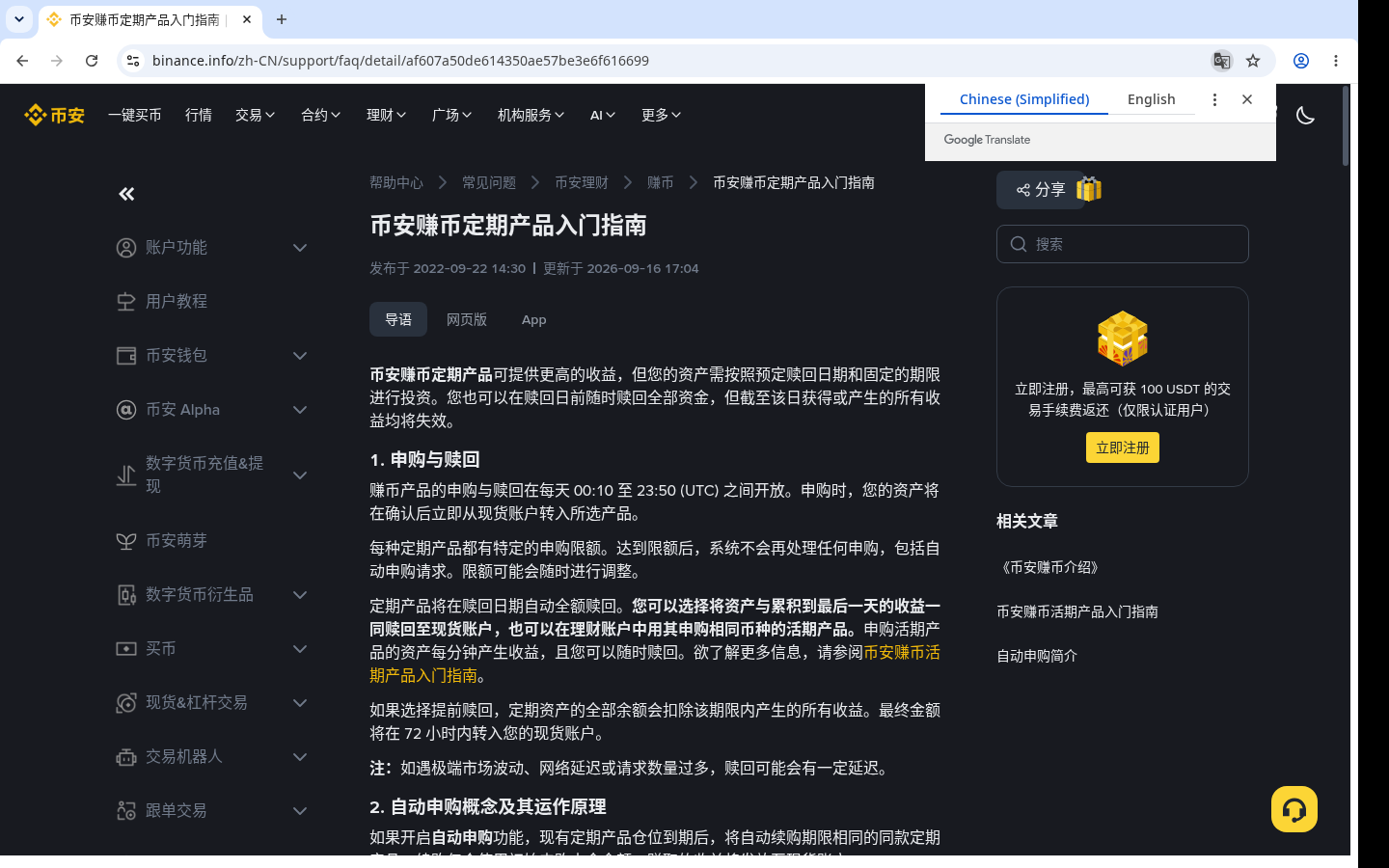Expand 币安 Alpha sidebar section
The width and height of the screenshot is (1389, 868).
(x=300, y=410)
